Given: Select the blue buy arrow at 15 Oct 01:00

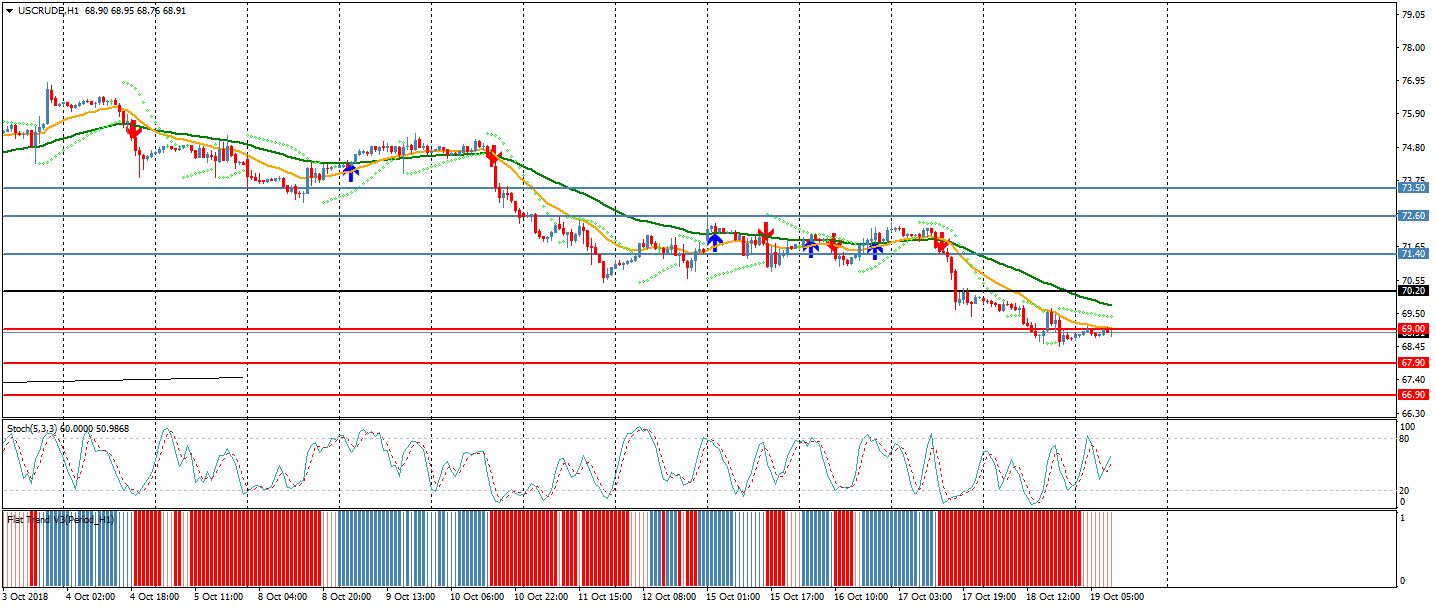Looking at the screenshot, I should 715,240.
